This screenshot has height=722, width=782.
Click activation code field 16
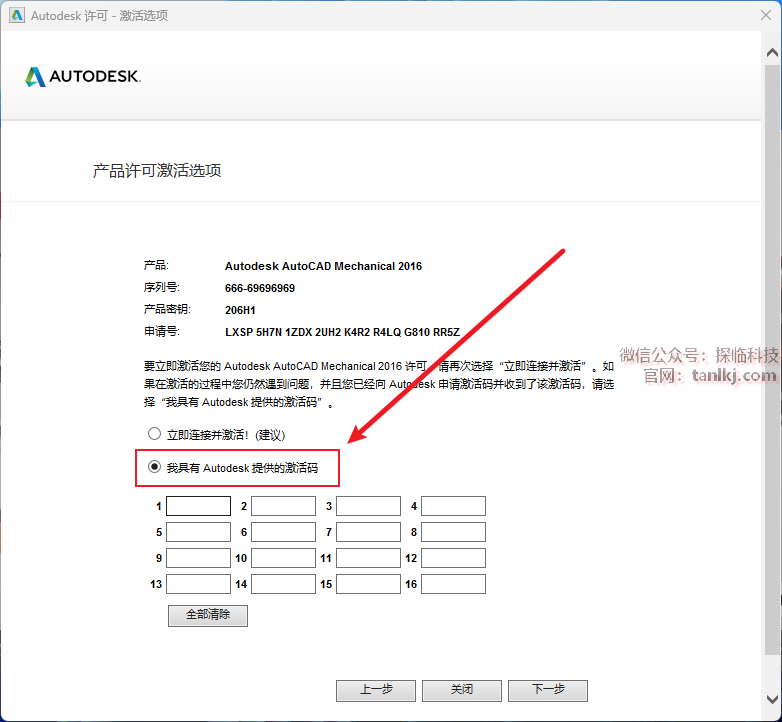click(x=453, y=584)
